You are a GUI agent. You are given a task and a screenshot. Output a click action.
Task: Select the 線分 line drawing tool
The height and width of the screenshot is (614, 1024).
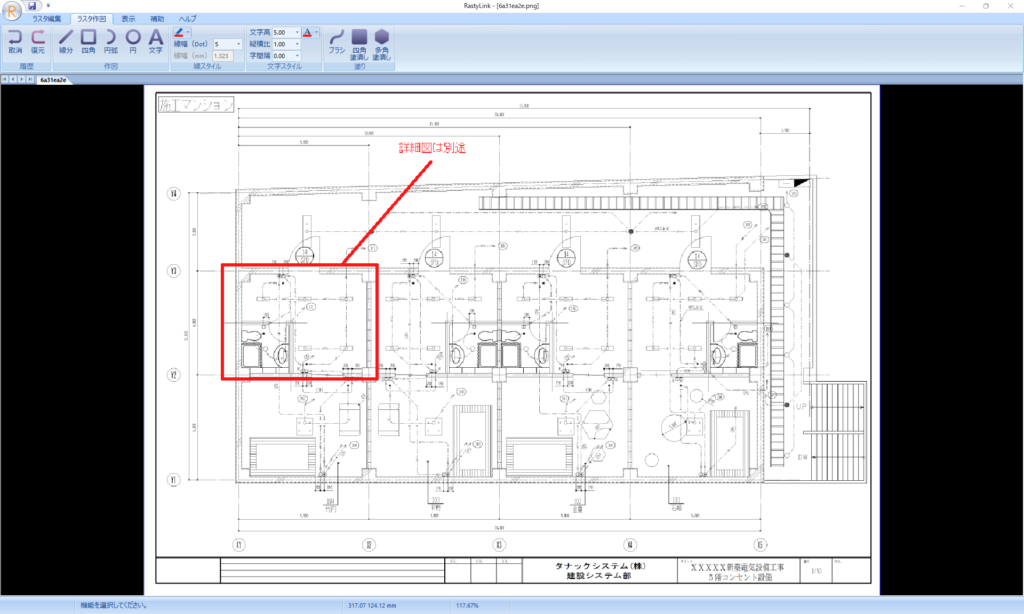tap(66, 41)
